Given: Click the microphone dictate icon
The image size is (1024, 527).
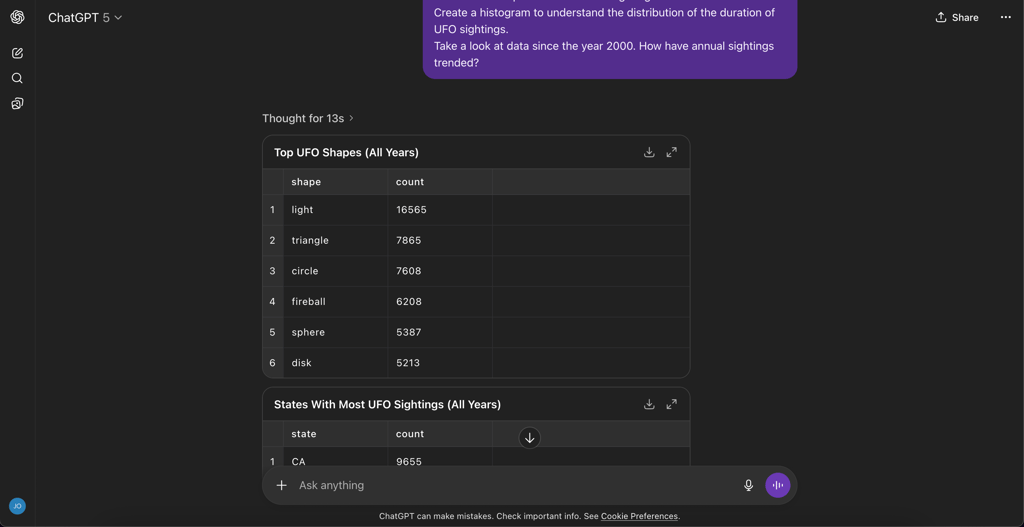Looking at the screenshot, I should pos(748,485).
